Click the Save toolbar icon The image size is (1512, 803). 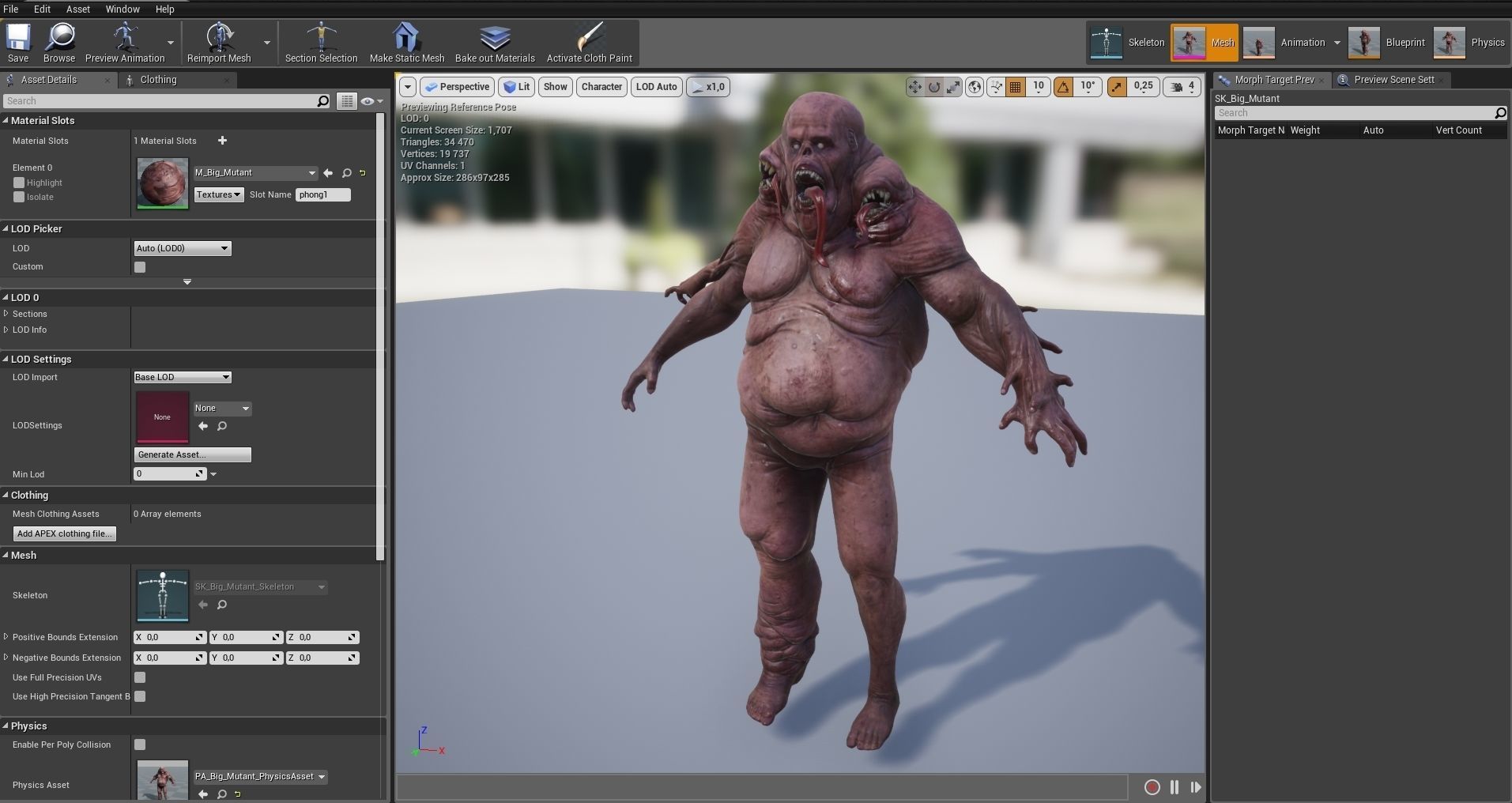click(18, 42)
